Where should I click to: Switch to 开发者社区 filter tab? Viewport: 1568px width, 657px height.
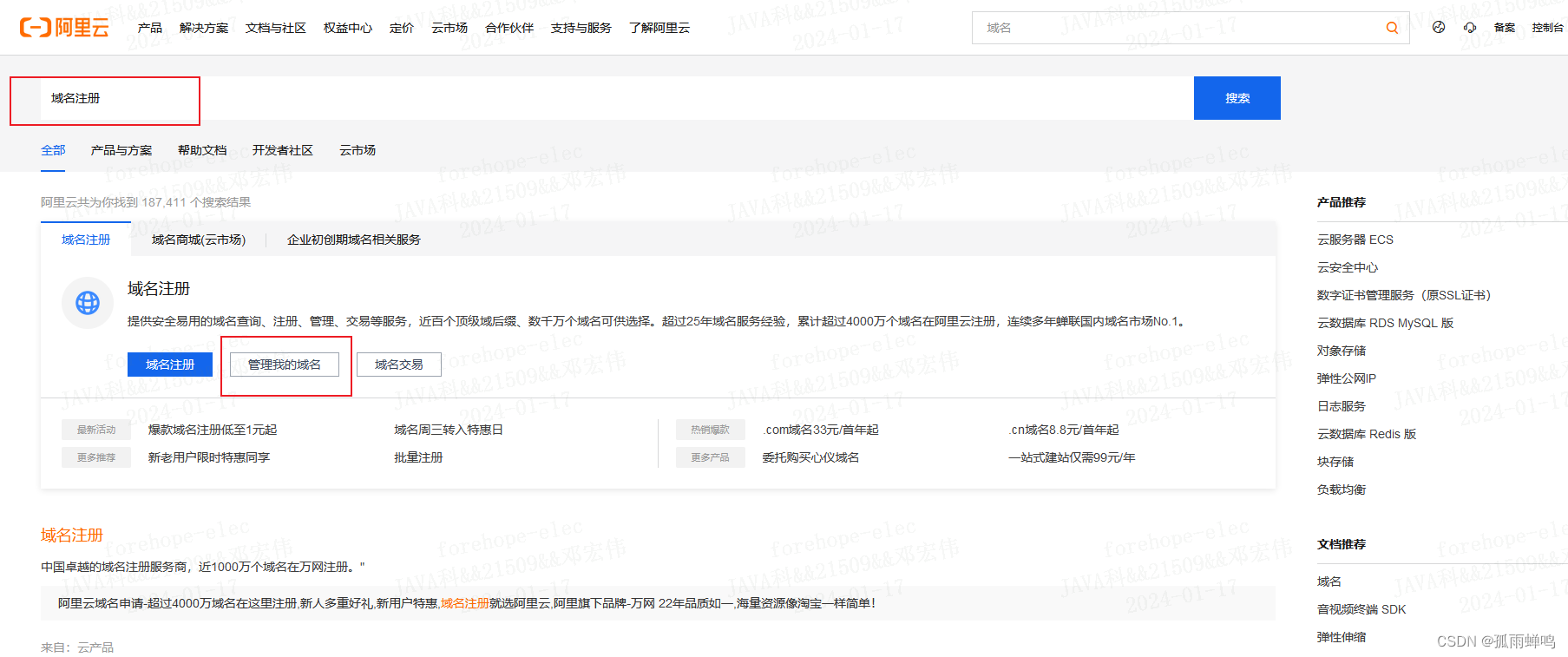[283, 150]
